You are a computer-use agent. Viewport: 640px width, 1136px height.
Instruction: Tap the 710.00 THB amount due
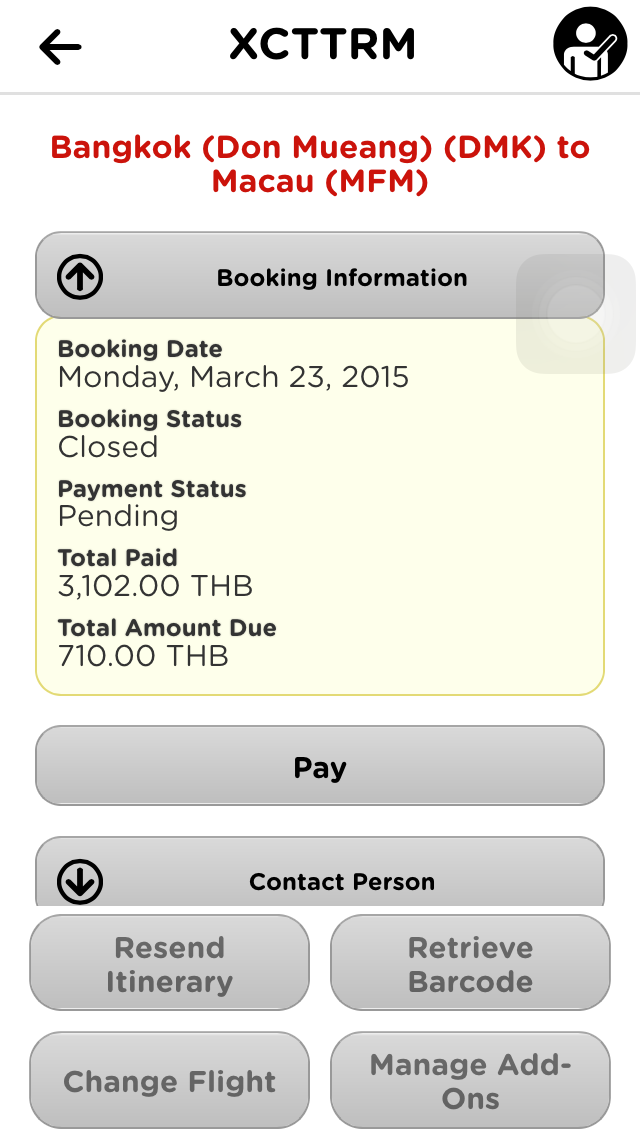click(143, 656)
